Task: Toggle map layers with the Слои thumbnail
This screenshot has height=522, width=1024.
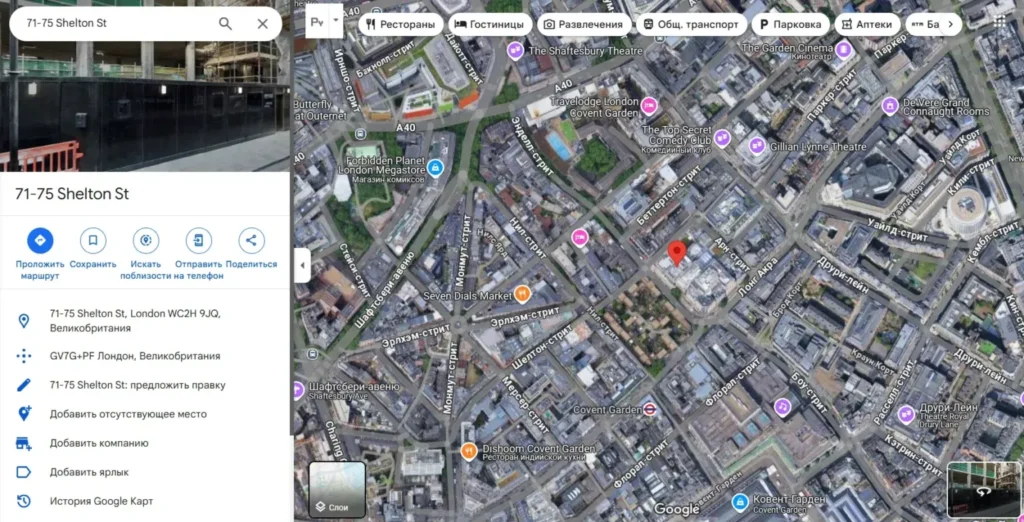Action: coord(337,489)
